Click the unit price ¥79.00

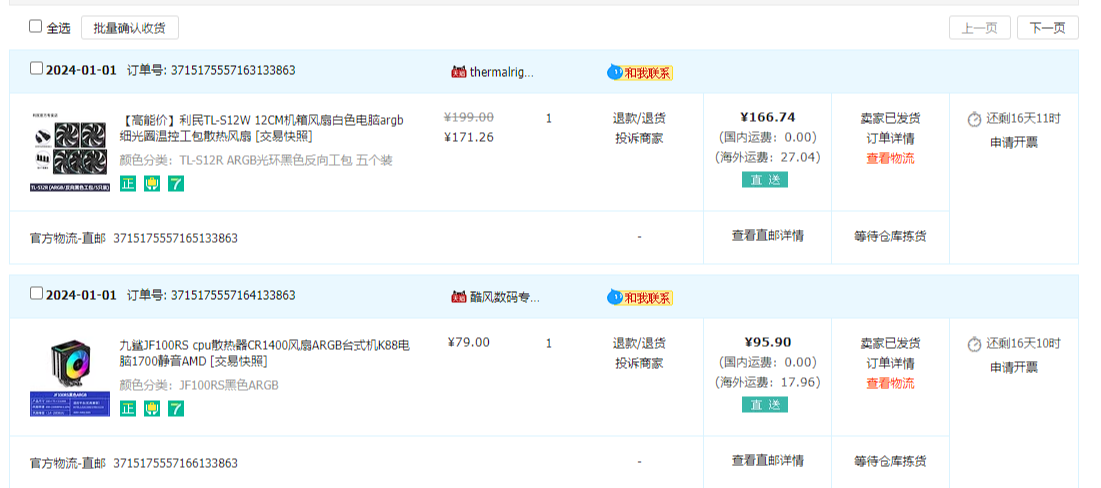468,343
